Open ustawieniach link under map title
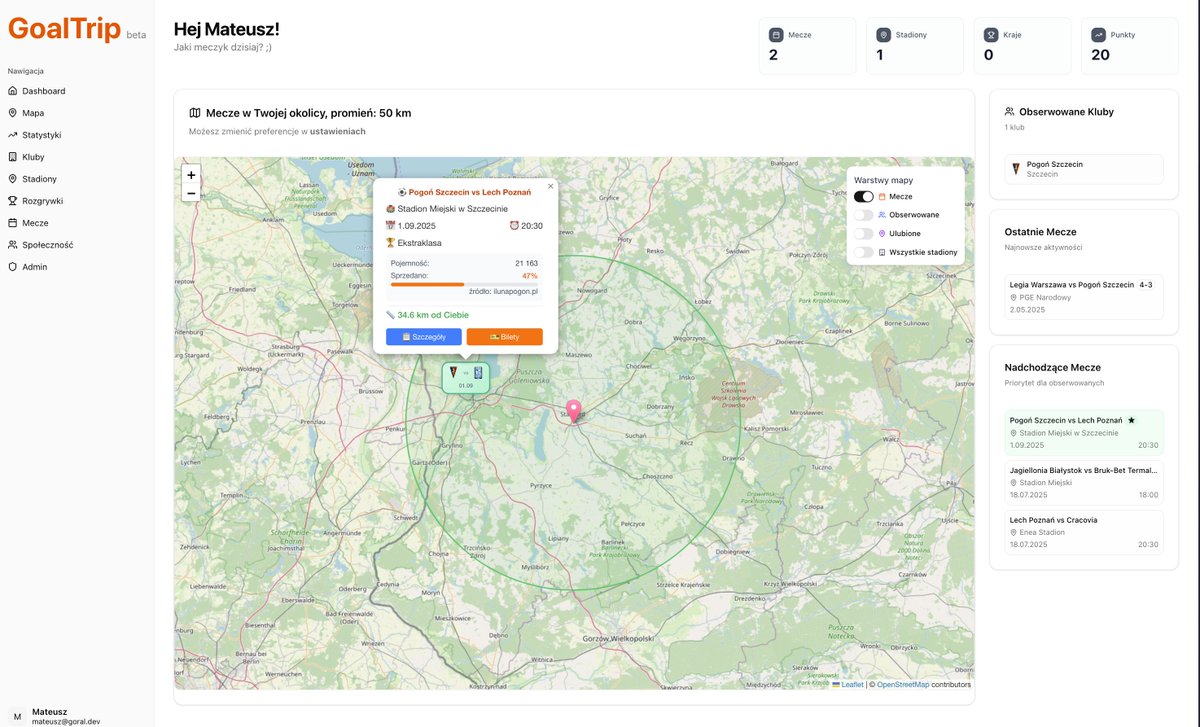Image resolution: width=1200 pixels, height=727 pixels. click(337, 131)
